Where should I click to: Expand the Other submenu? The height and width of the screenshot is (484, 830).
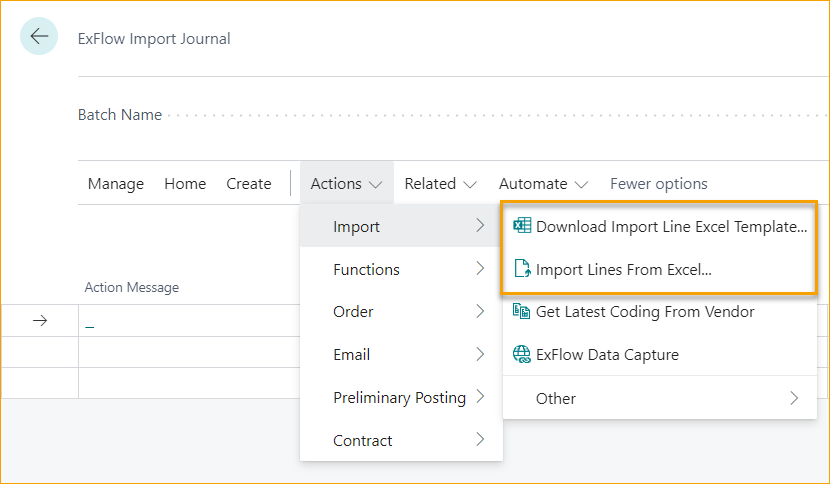(660, 398)
